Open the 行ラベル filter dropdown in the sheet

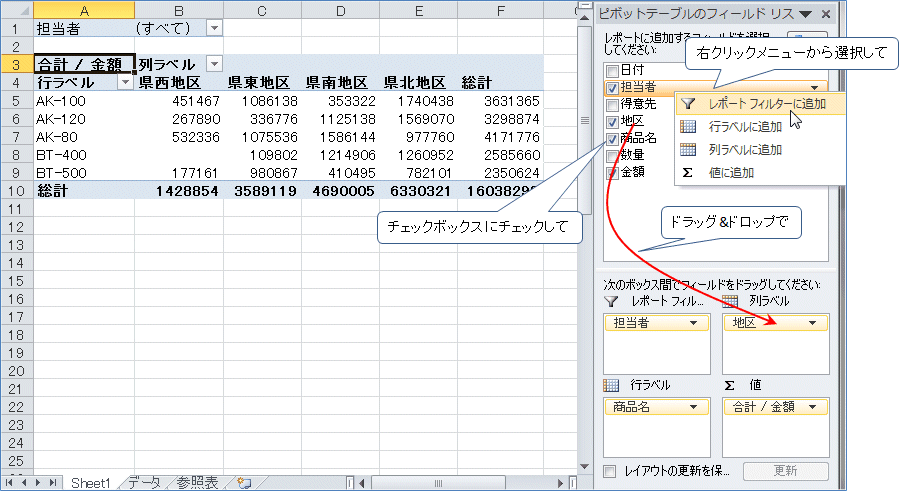coord(125,83)
